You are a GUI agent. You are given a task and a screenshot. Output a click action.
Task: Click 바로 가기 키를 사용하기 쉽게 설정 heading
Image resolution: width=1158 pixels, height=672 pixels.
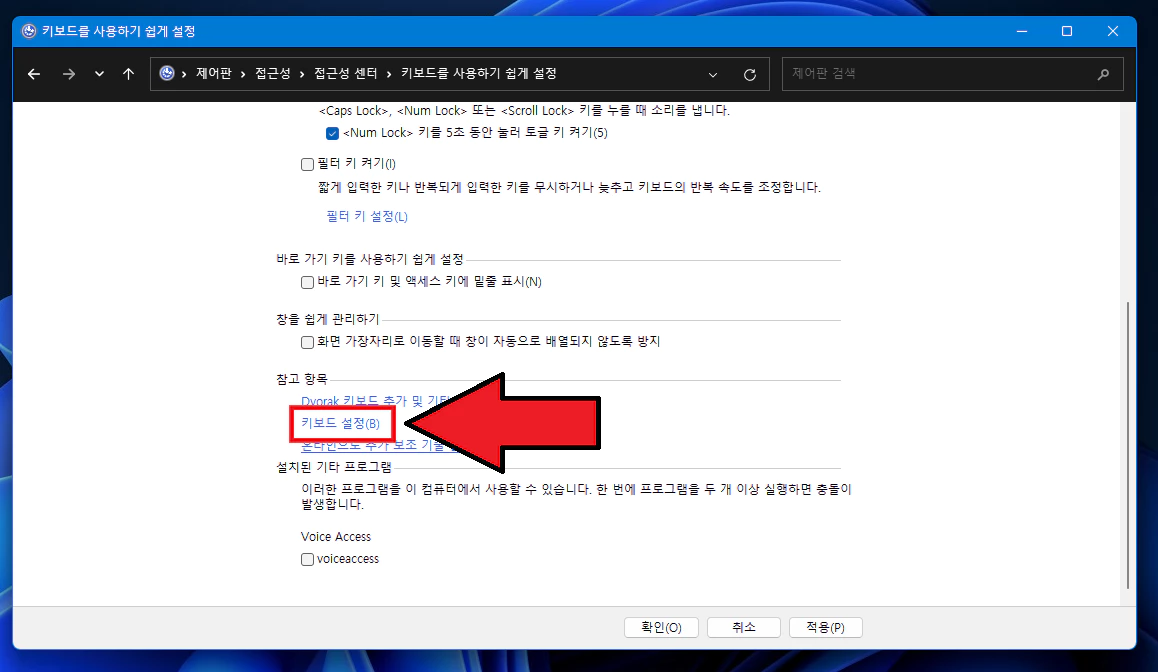point(369,259)
